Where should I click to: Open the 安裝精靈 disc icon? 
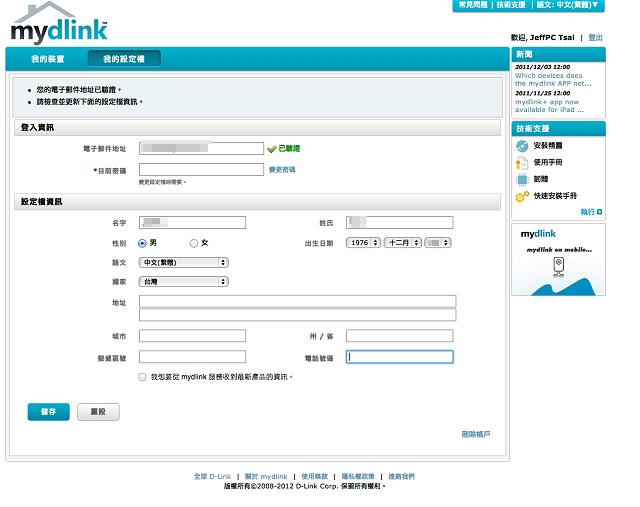522,146
